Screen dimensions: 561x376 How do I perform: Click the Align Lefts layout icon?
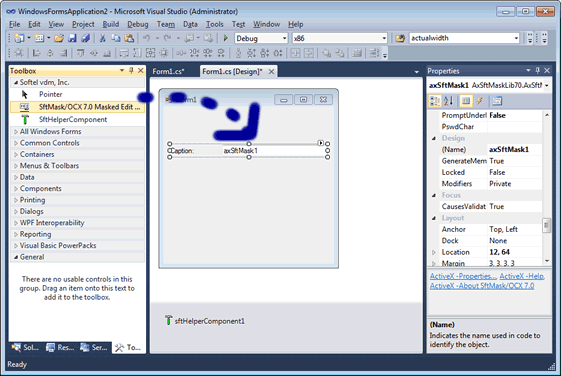tap(36, 53)
